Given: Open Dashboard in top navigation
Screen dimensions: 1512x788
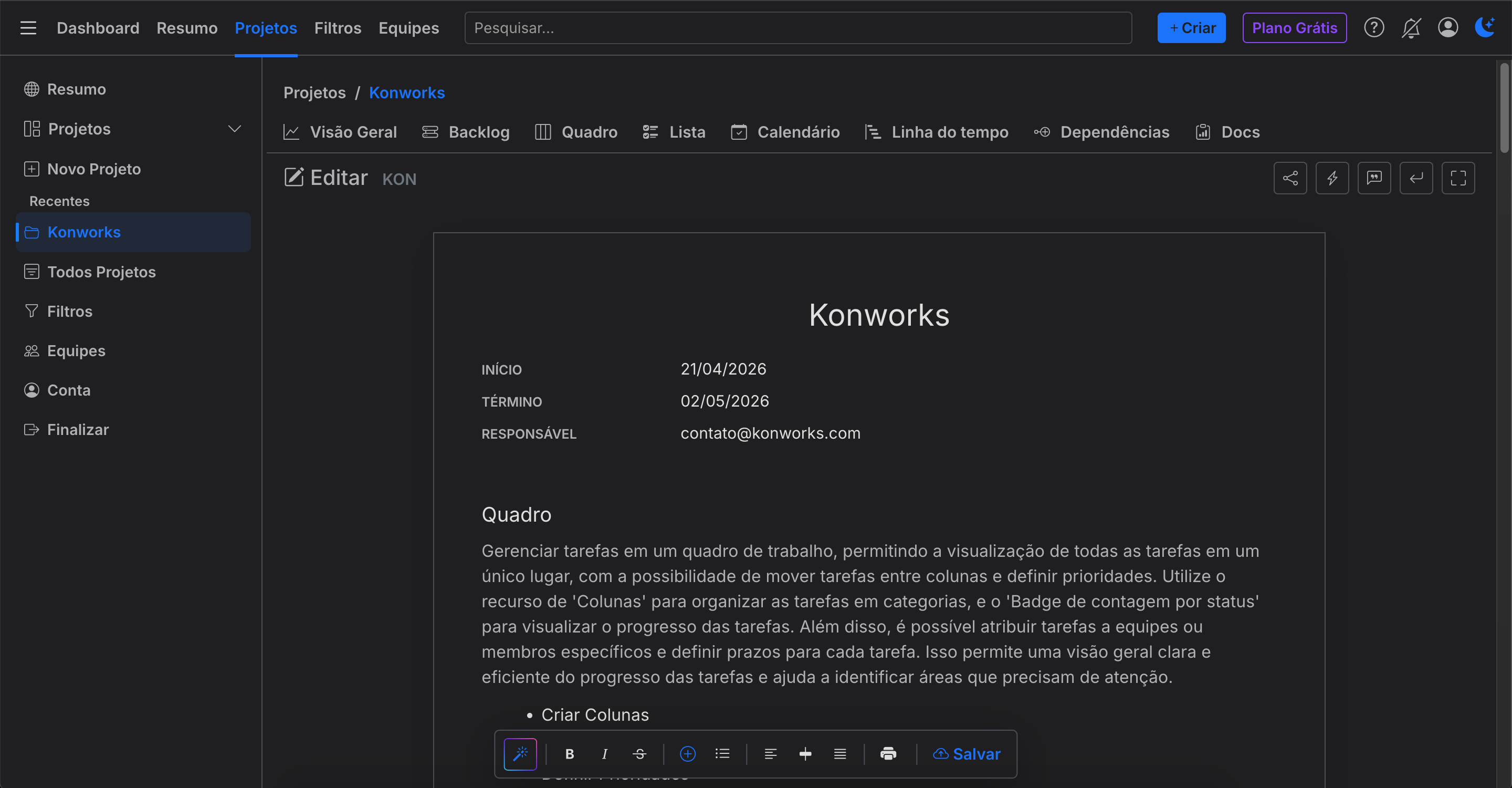Looking at the screenshot, I should [98, 28].
